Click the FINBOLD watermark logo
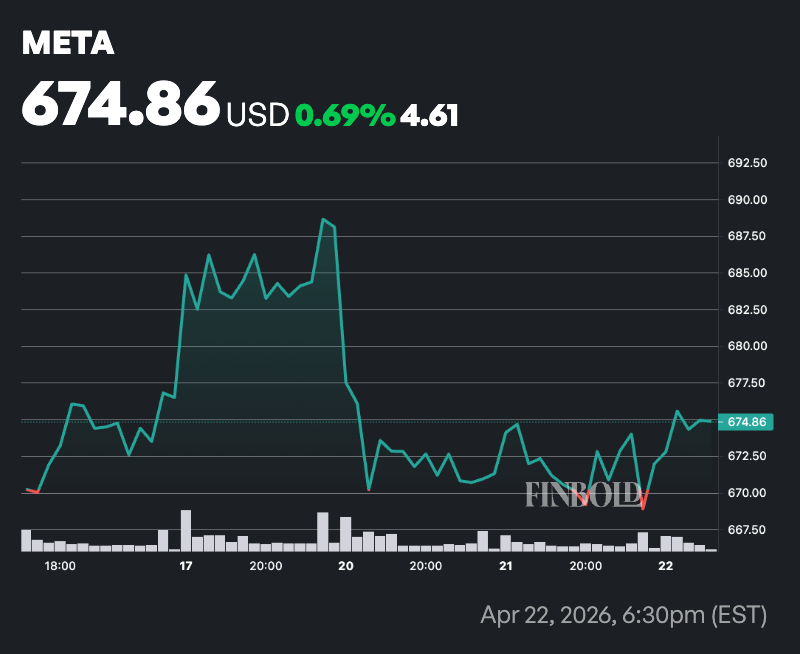 point(583,492)
